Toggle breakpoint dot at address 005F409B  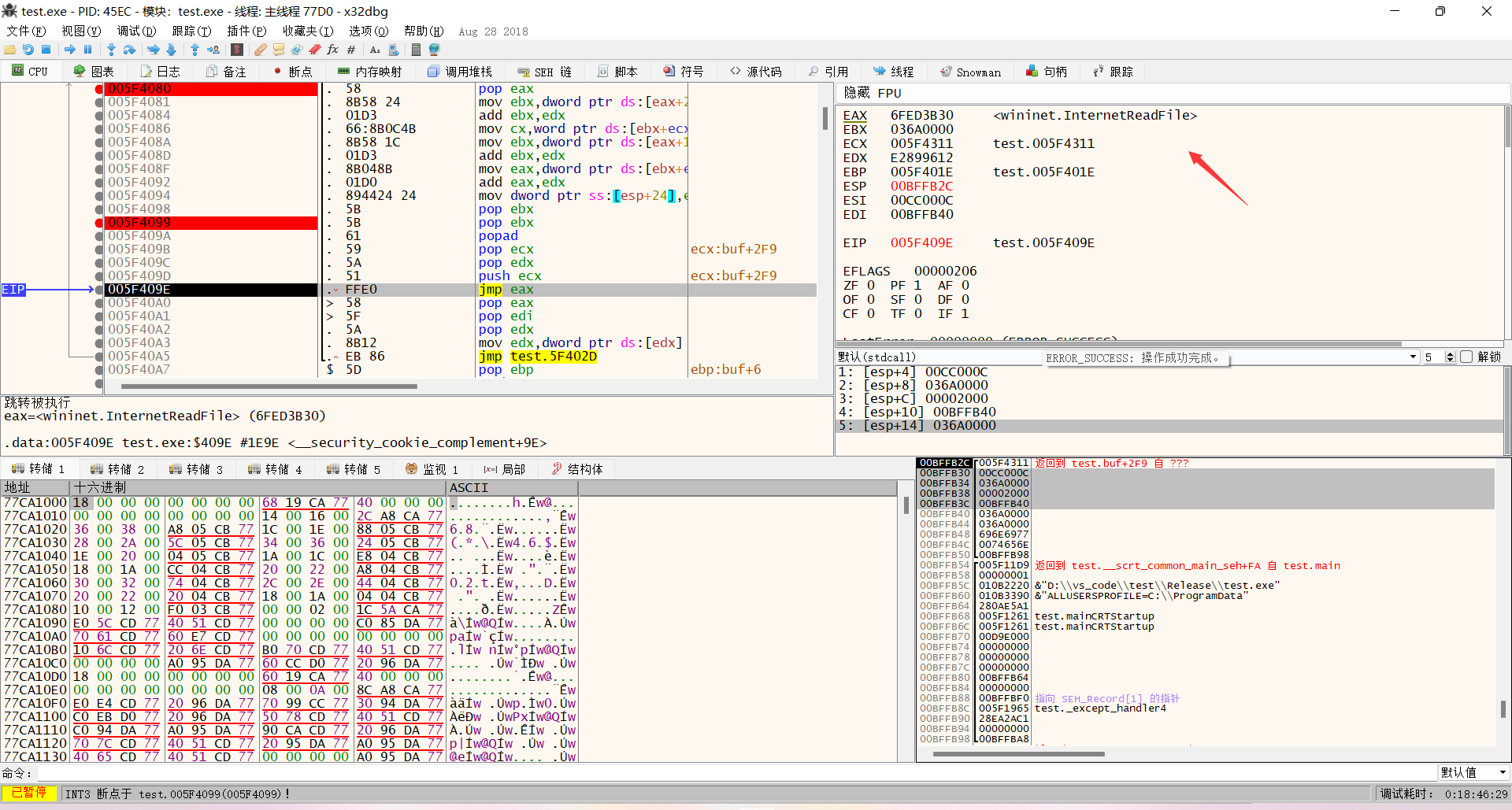98,250
